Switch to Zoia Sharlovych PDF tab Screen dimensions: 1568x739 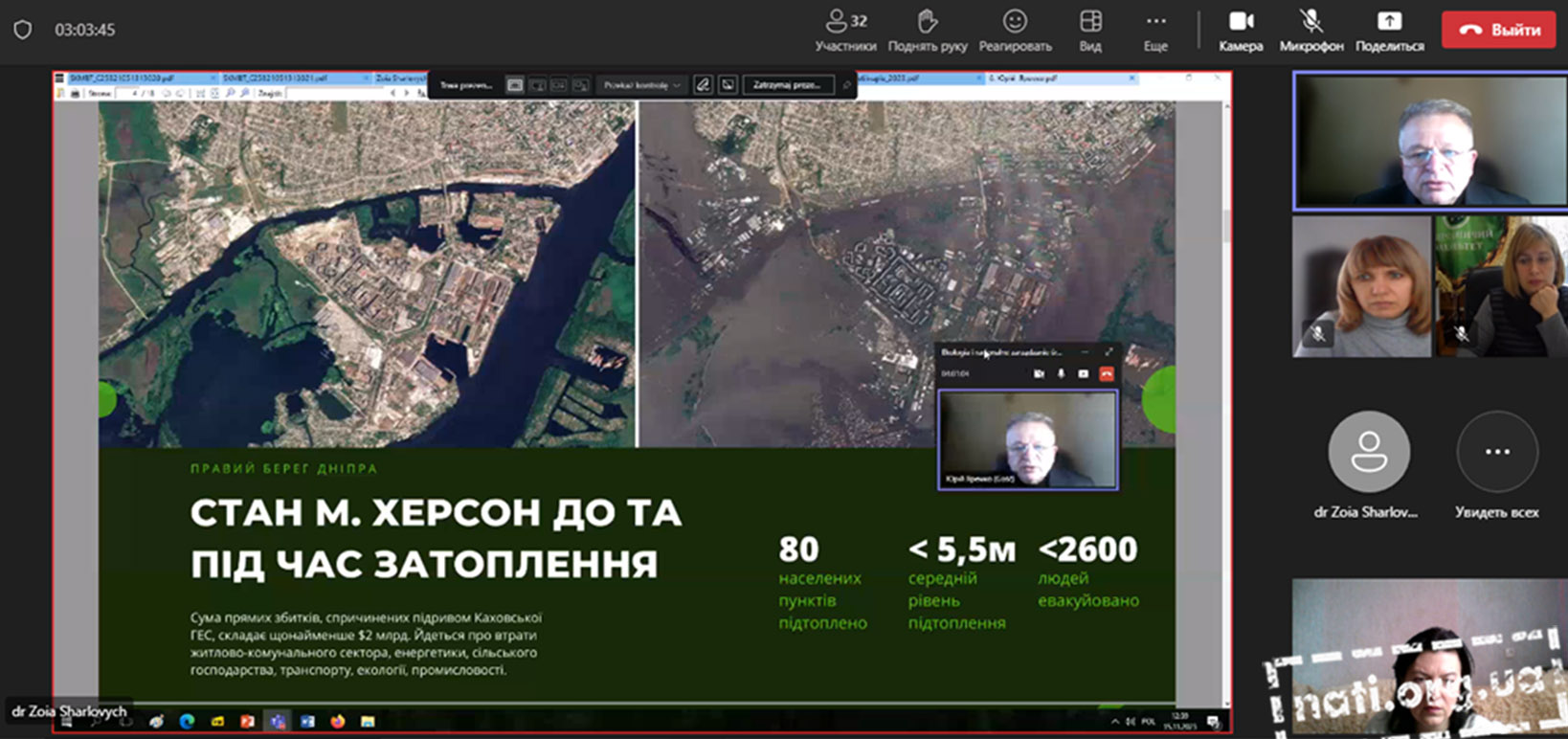(x=400, y=78)
